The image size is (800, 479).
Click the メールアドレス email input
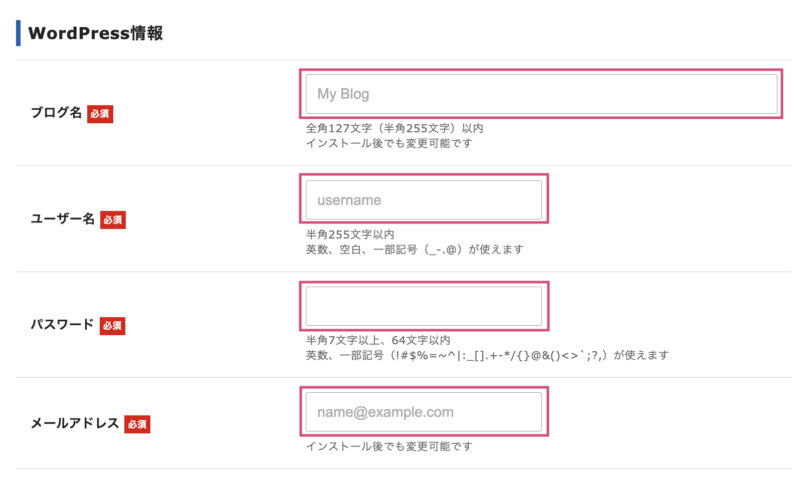424,412
